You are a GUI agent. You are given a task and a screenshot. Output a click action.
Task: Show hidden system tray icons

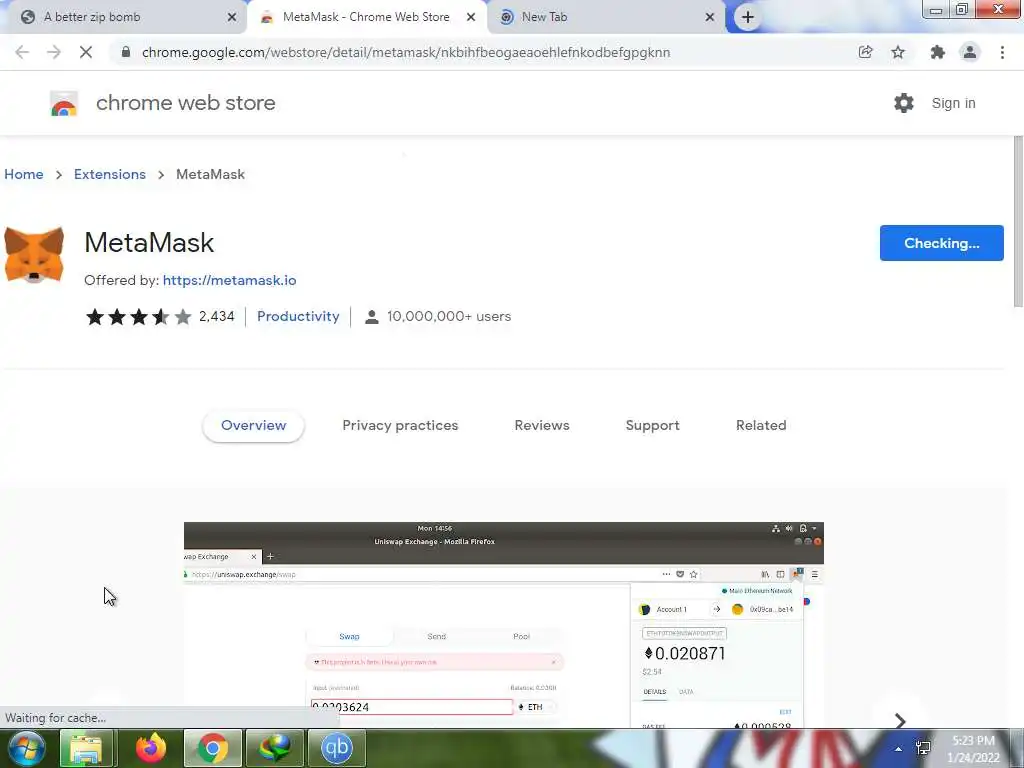(899, 749)
